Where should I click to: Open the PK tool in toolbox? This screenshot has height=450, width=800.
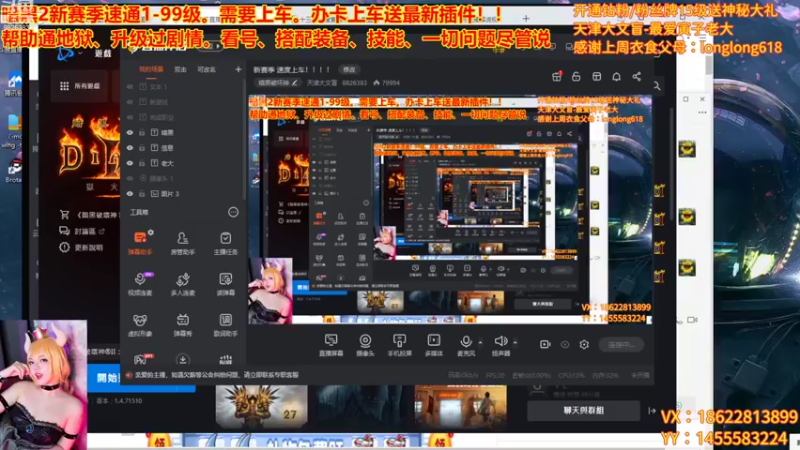141,360
